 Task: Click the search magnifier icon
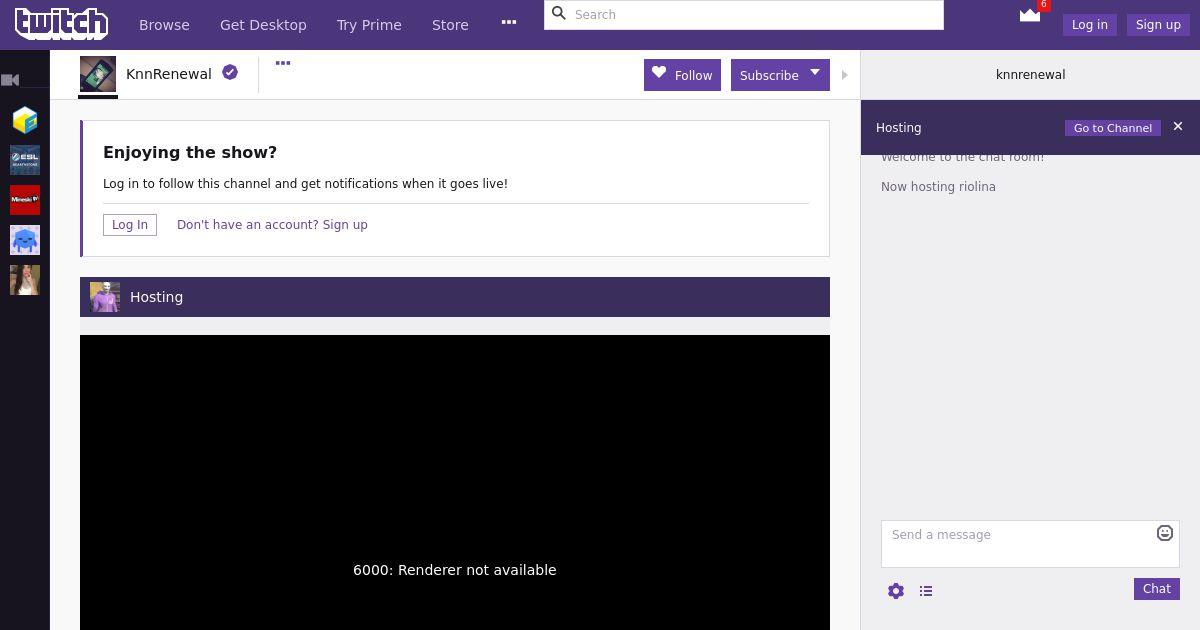(559, 14)
